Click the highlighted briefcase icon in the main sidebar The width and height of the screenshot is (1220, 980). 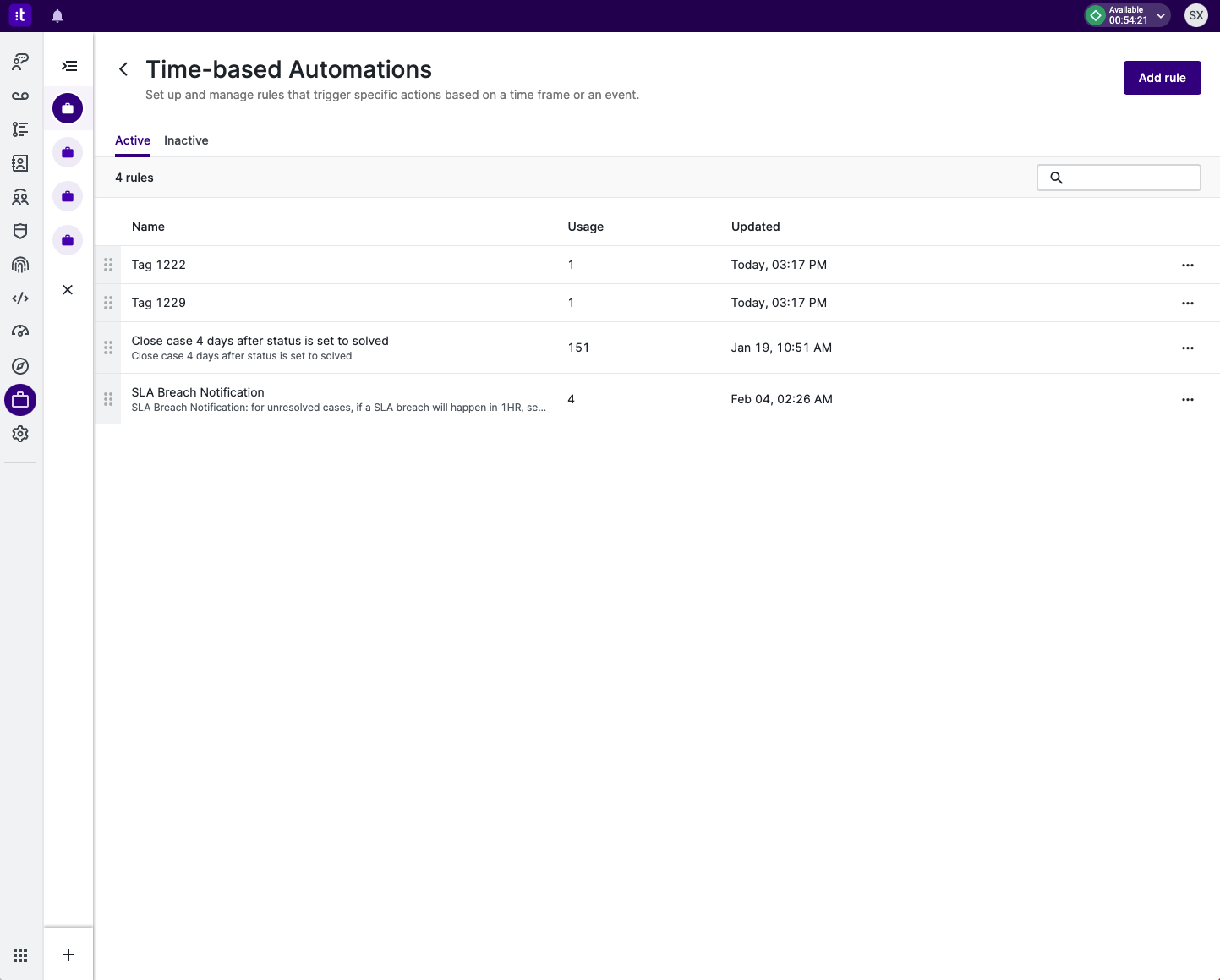(x=20, y=400)
